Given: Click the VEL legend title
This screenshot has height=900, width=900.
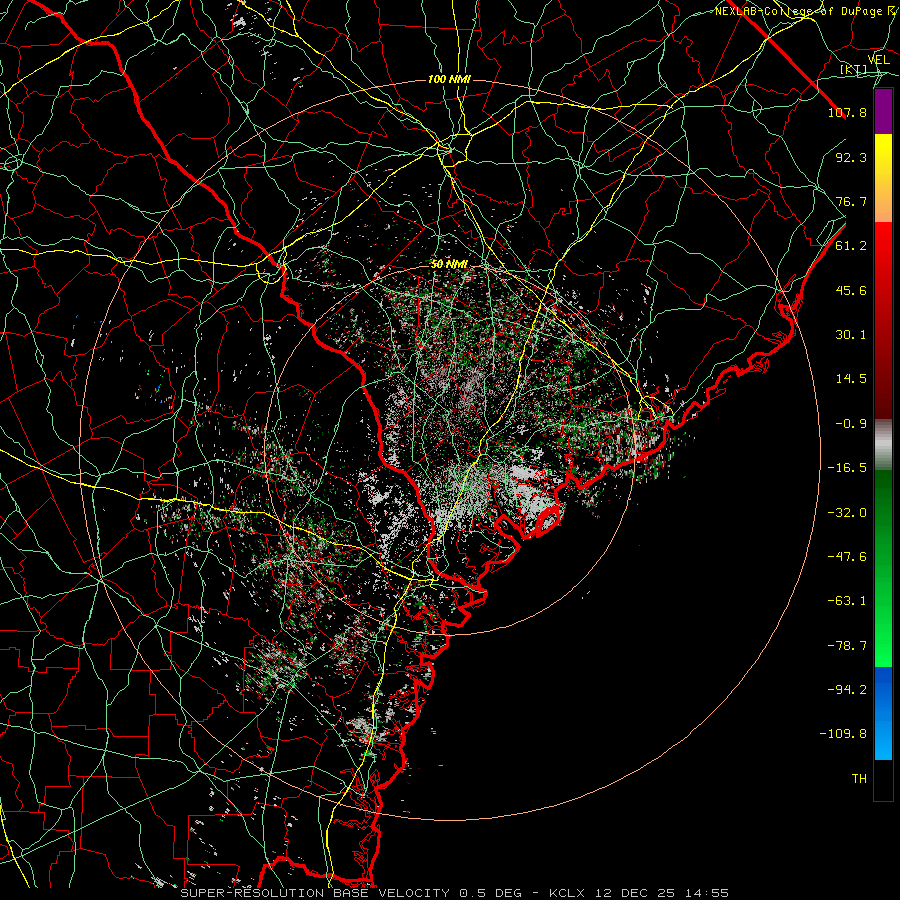Looking at the screenshot, I should click(x=878, y=60).
